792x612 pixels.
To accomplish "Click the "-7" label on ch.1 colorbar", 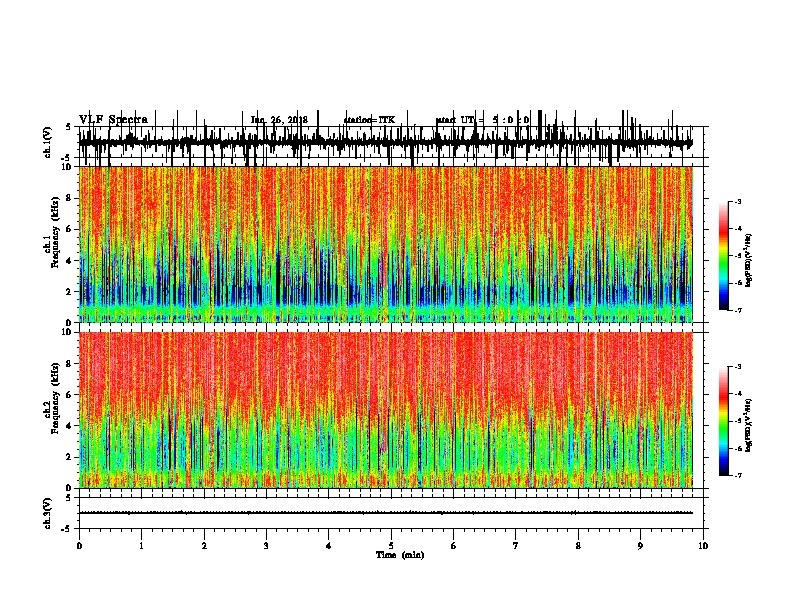I will tap(737, 310).
